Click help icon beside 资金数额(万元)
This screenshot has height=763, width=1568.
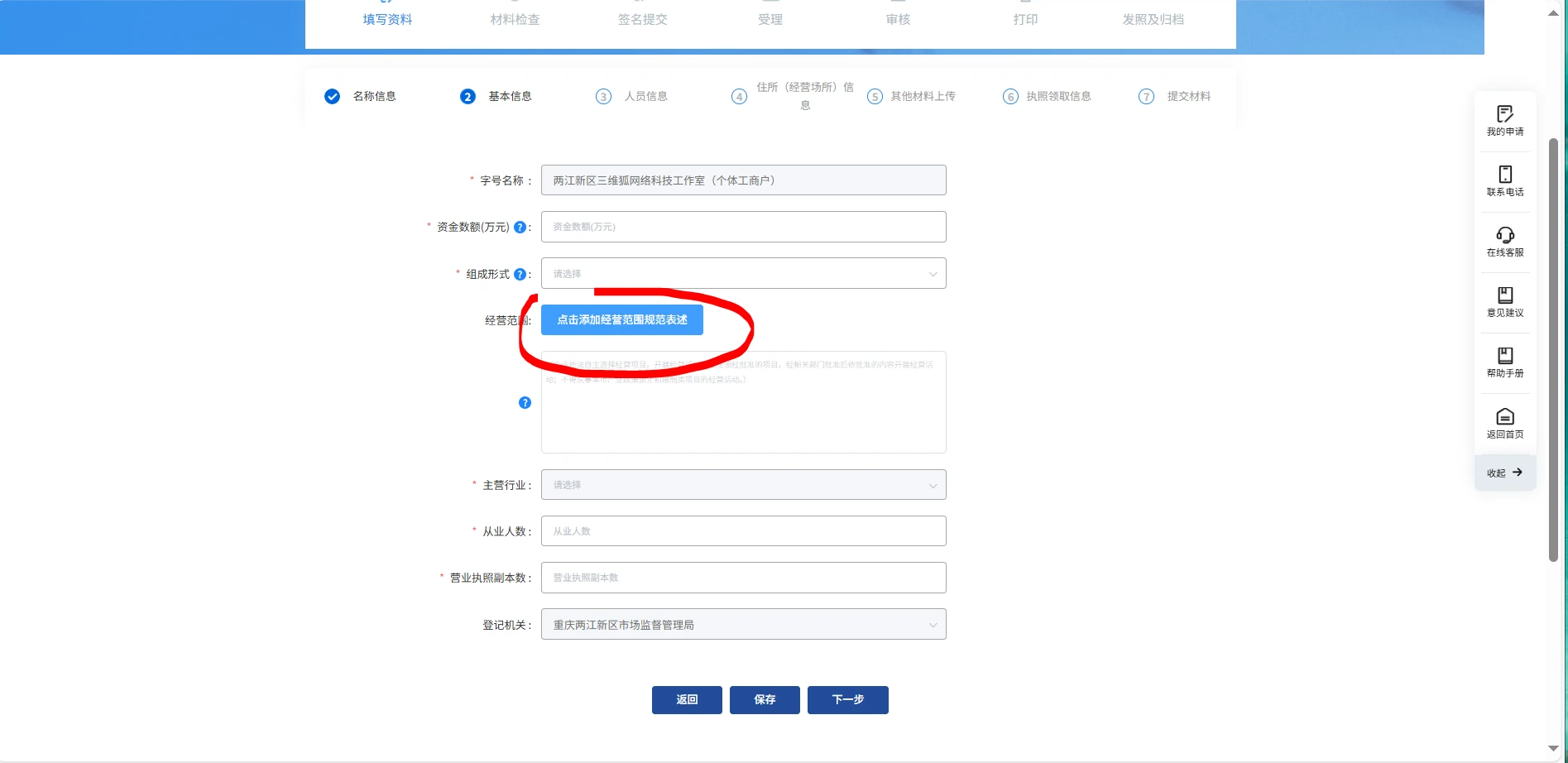520,227
